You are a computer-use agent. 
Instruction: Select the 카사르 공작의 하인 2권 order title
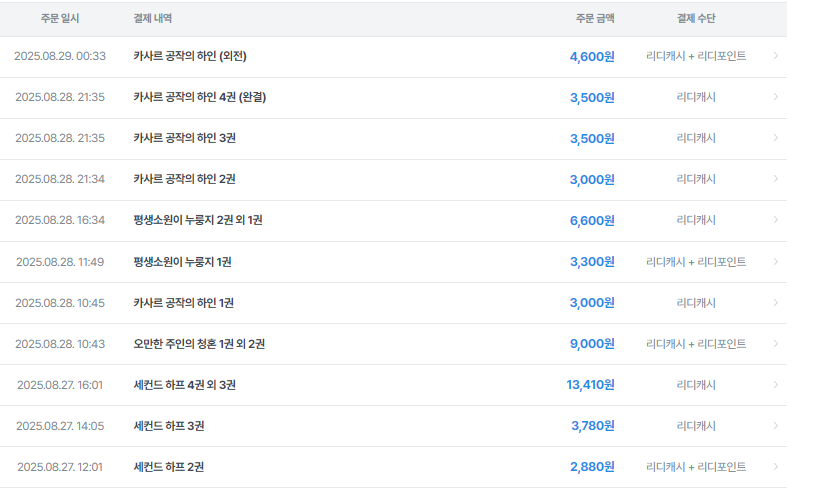[184, 179]
